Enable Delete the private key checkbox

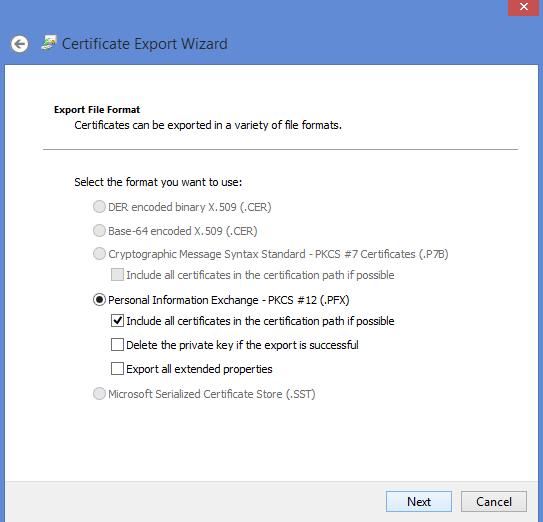[117, 345]
